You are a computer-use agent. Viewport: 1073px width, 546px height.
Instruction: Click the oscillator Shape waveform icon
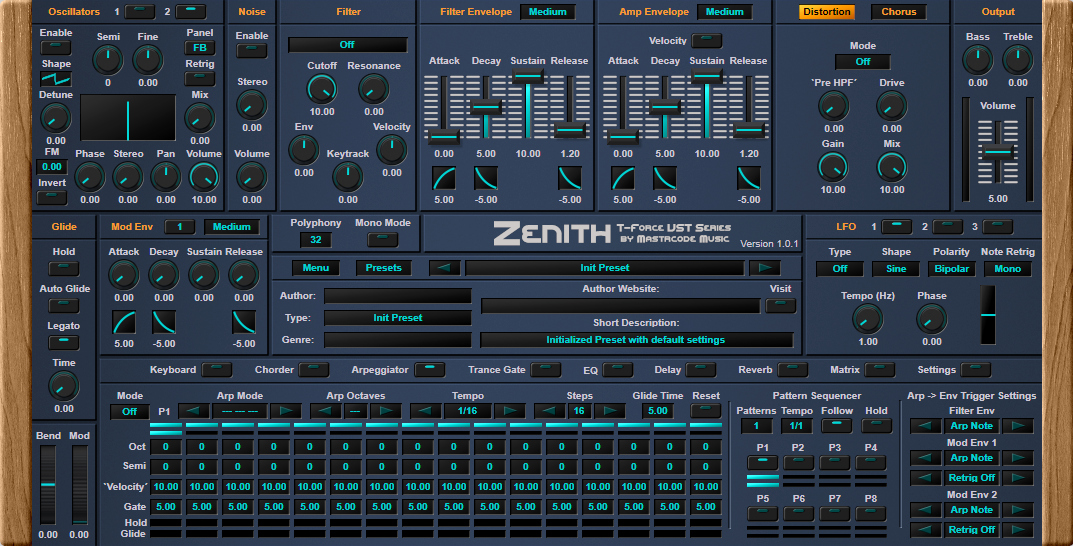click(x=55, y=79)
